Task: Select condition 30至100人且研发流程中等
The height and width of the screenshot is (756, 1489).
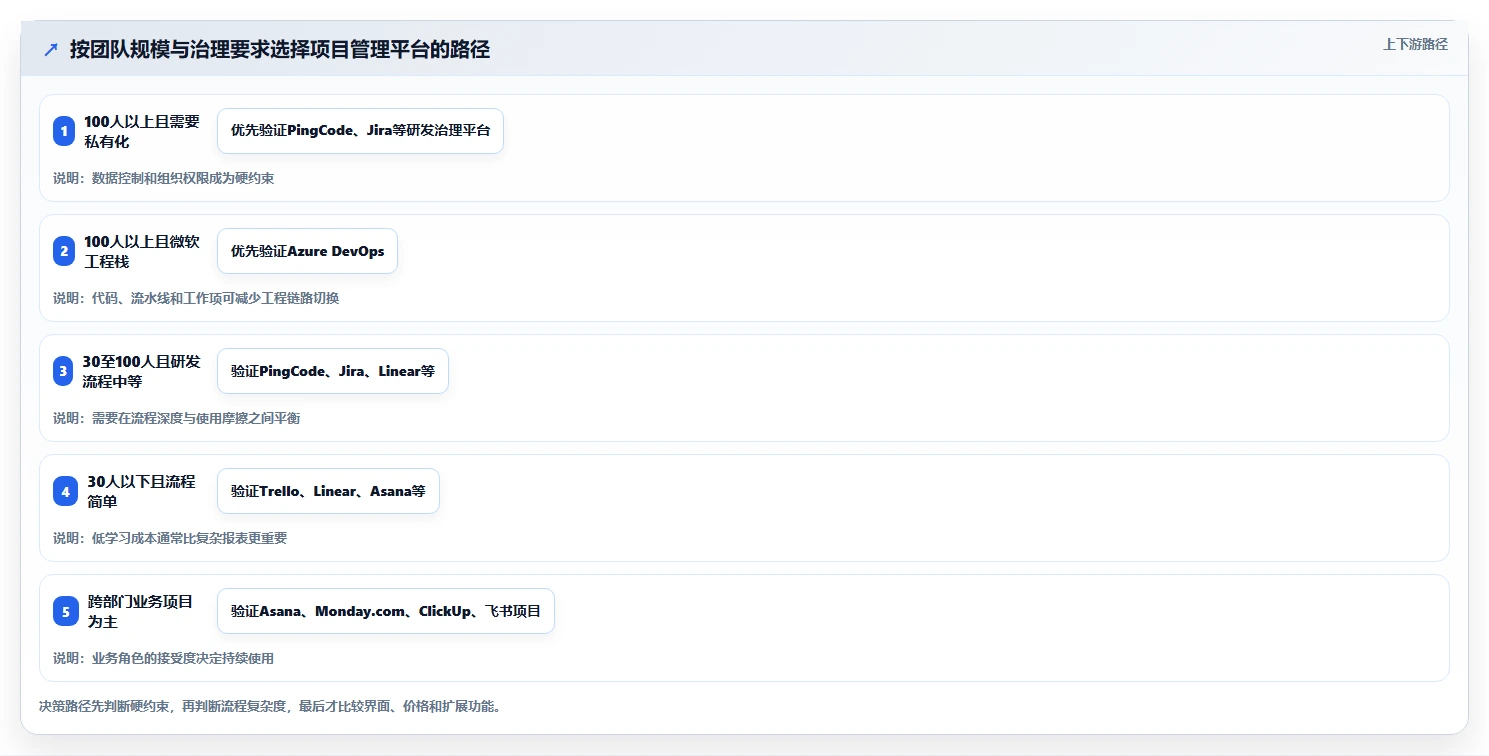Action: pos(142,371)
